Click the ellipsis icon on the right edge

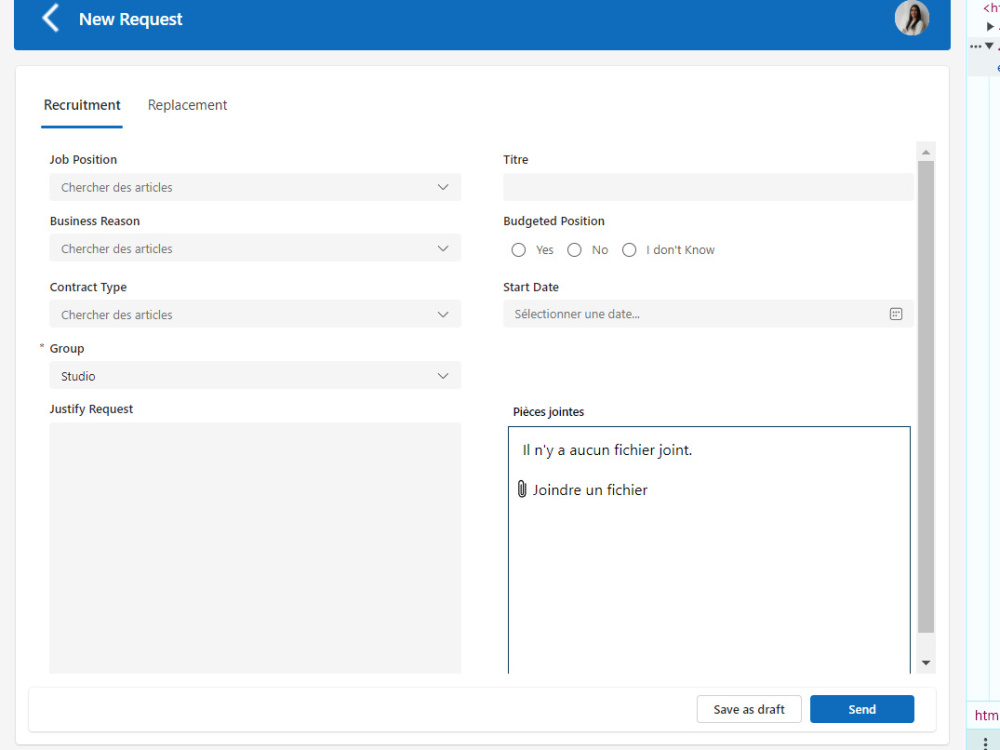coord(976,45)
